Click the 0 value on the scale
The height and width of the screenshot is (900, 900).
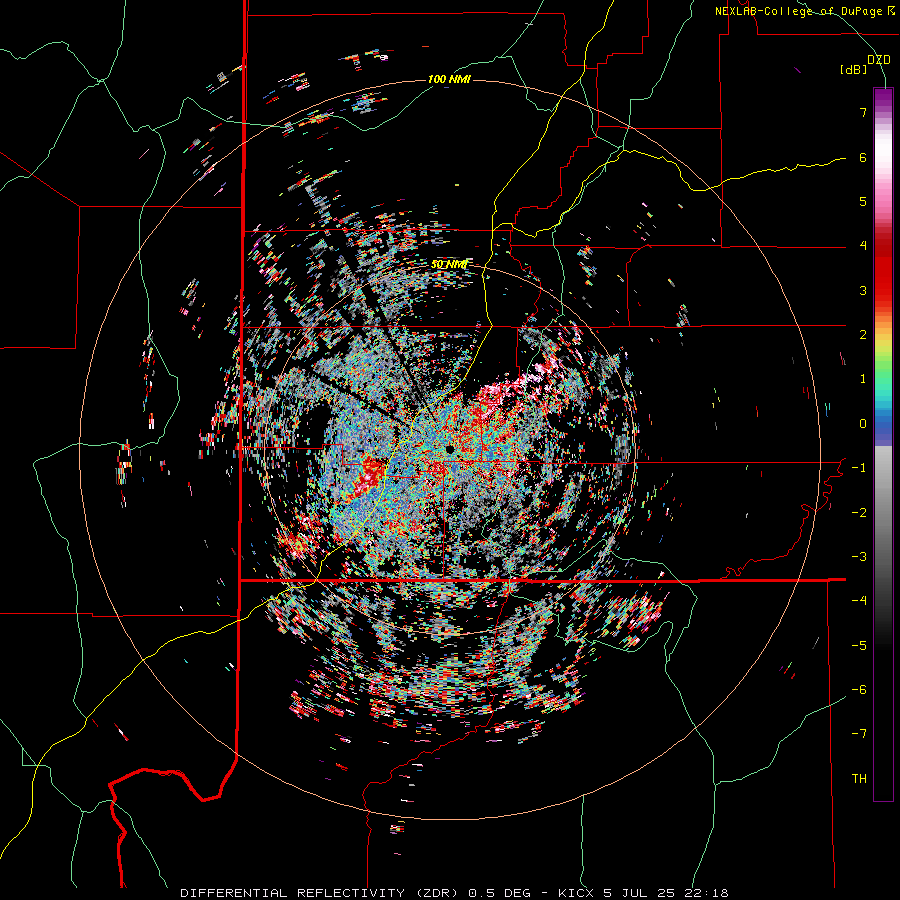[863, 424]
